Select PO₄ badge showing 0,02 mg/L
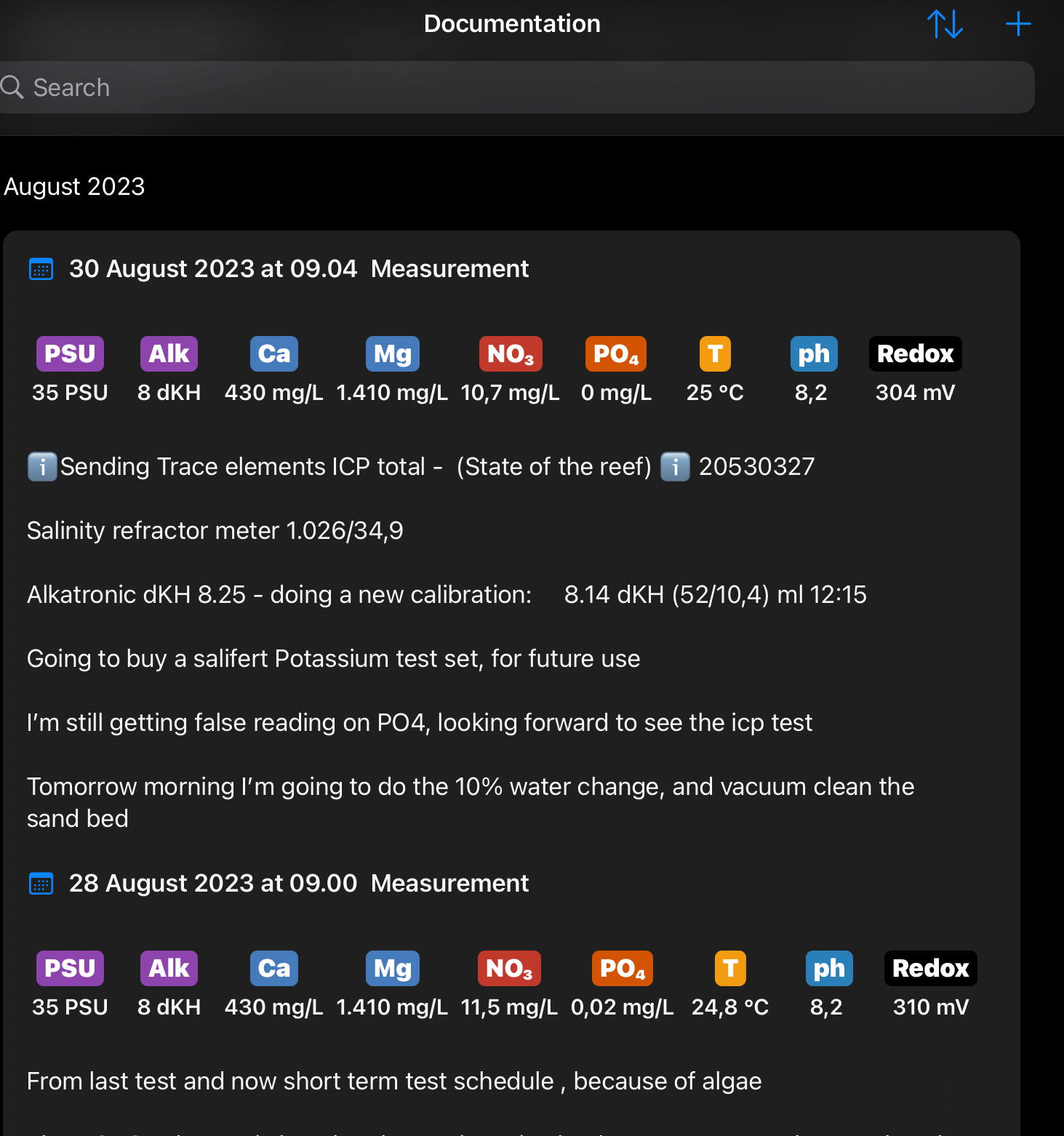Viewport: 1064px width, 1136px height. click(622, 969)
